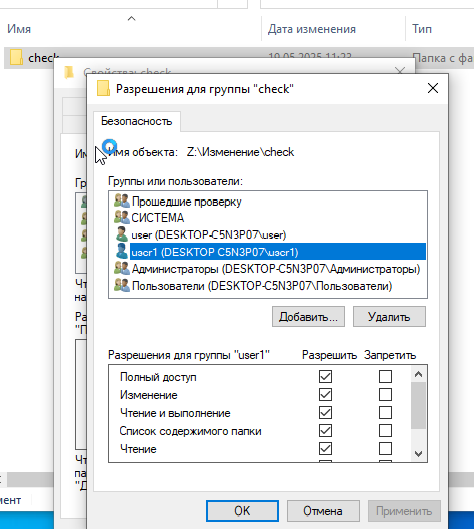This screenshot has height=529, width=474.
Task: Click the 'Полный доступ' permission label
Action: pos(158,377)
